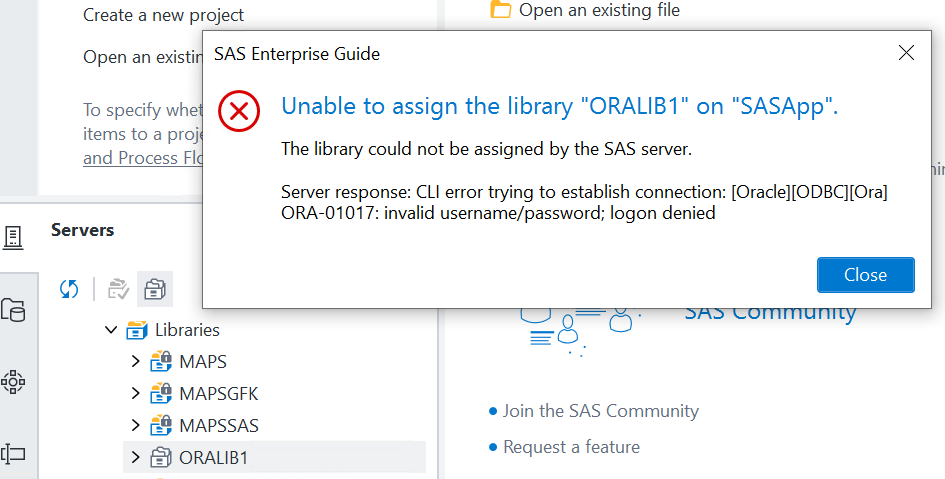The height and width of the screenshot is (479, 945).
Task: Choose Create a new project
Action: (163, 15)
